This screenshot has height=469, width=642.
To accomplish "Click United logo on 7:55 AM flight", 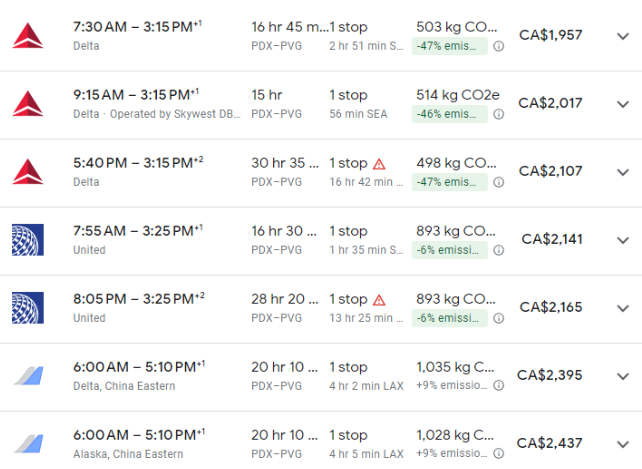I will pos(28,240).
